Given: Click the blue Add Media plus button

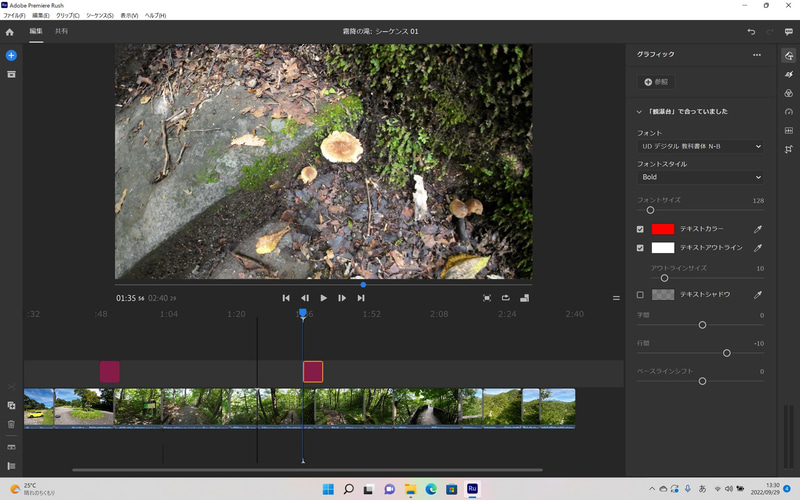Looking at the screenshot, I should click(x=11, y=55).
